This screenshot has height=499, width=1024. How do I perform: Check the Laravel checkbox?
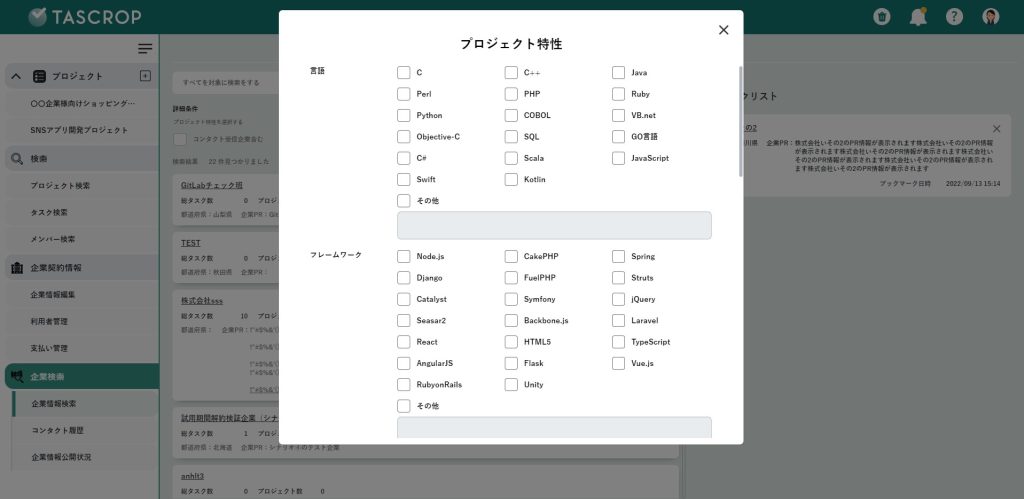(618, 321)
